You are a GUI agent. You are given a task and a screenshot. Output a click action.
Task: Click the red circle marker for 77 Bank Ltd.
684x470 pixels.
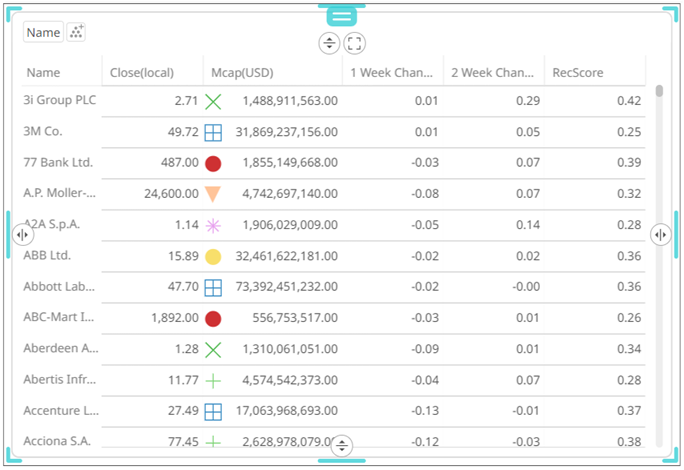(x=213, y=163)
